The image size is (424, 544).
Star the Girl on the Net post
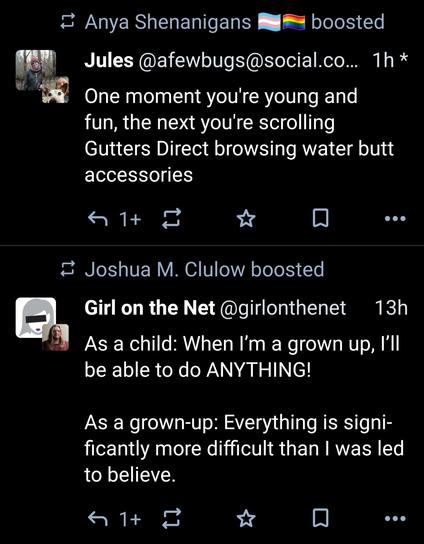click(246, 519)
